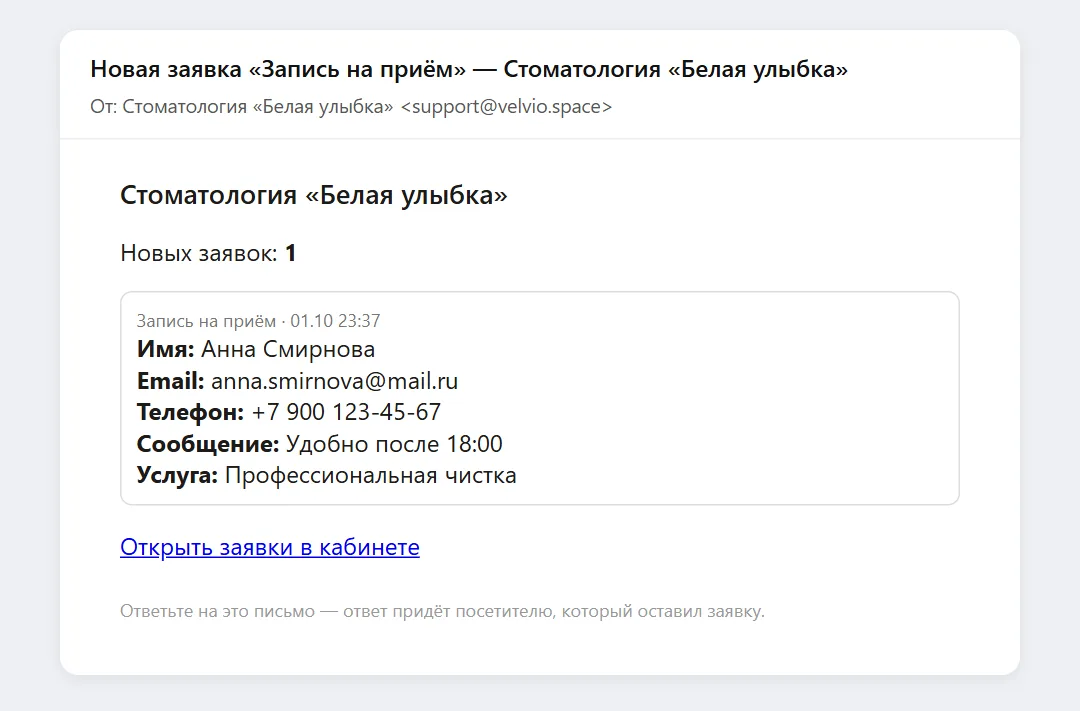Viewport: 1080px width, 711px height.
Task: Click the «Услуга:» field label
Action: 177,475
